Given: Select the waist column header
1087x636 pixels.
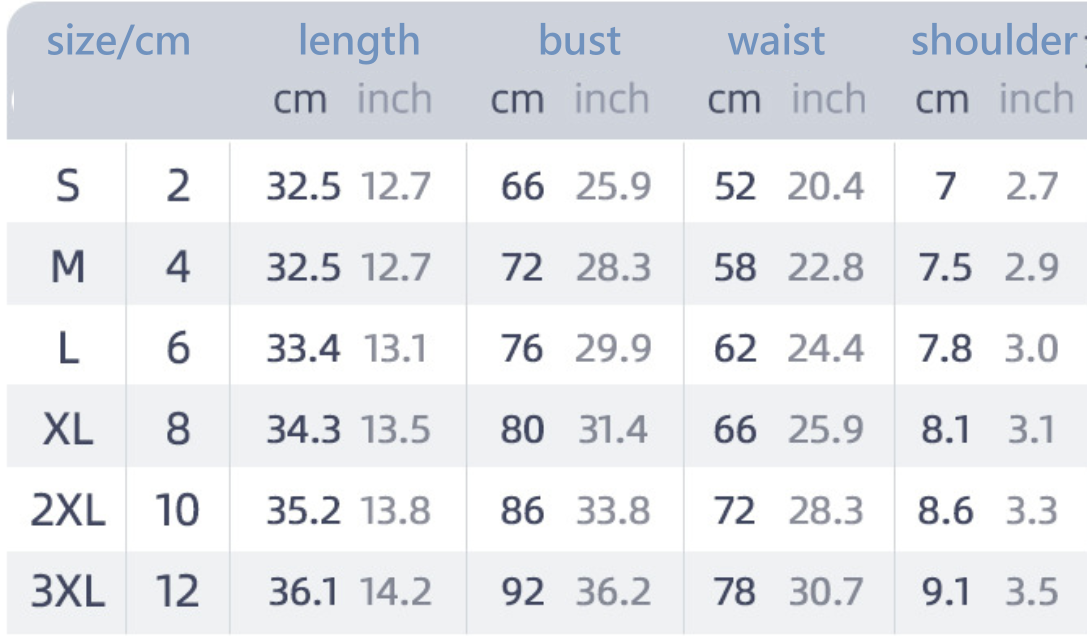Looking at the screenshot, I should point(776,40).
